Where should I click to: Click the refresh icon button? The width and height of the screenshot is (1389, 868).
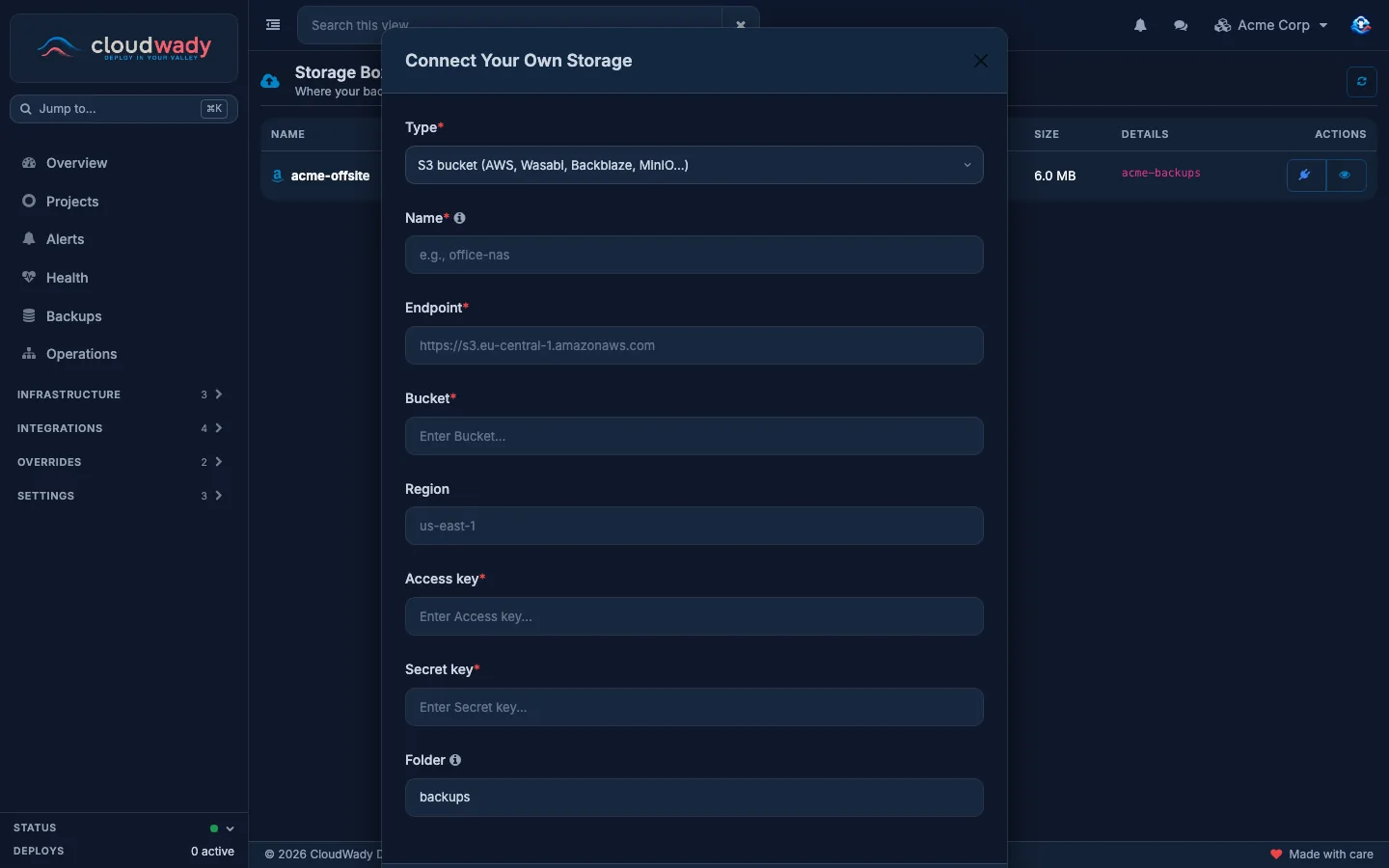coord(1362,82)
